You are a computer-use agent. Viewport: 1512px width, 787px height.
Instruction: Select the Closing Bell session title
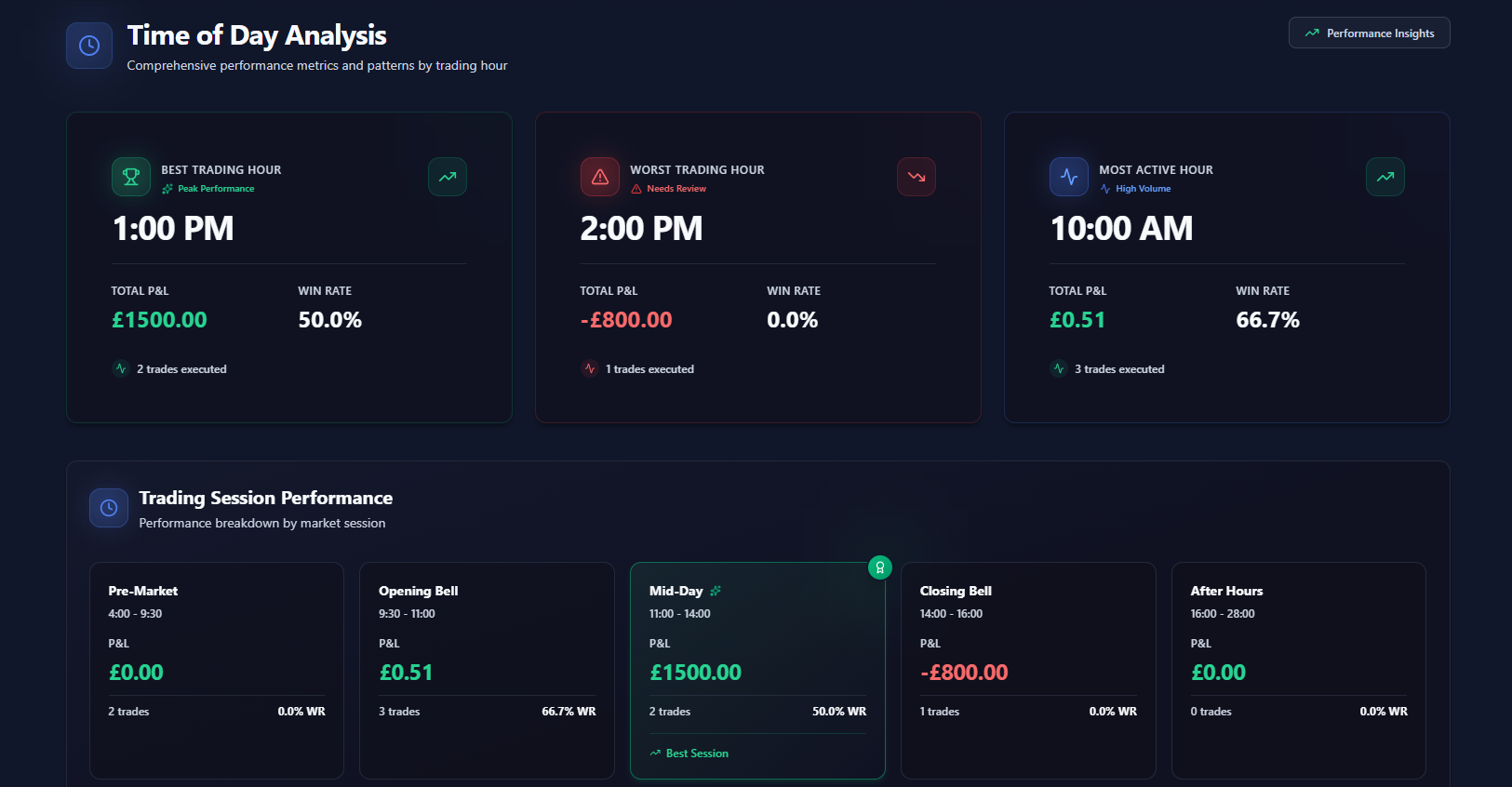point(956,591)
